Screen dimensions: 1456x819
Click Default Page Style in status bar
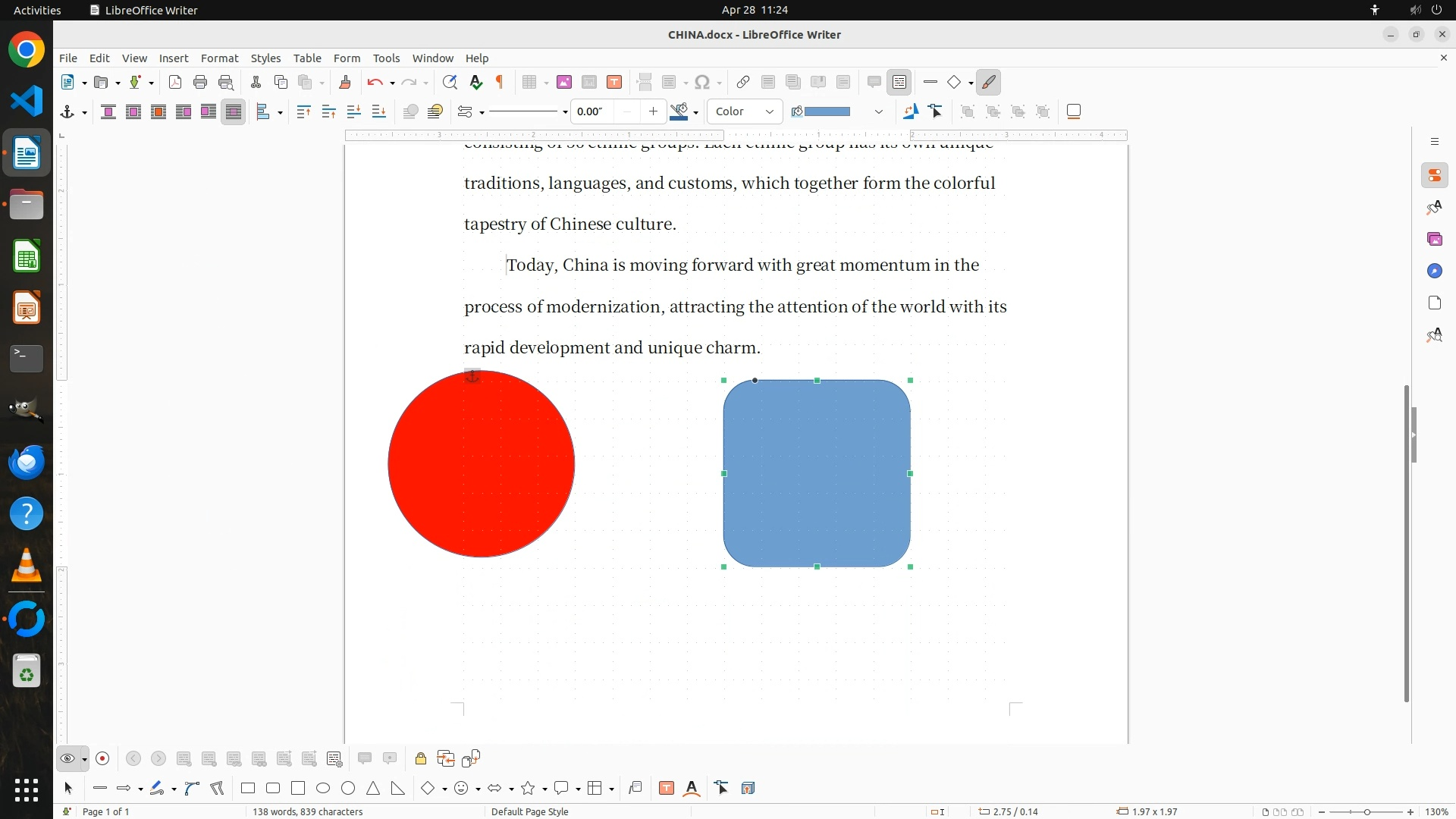[x=529, y=811]
